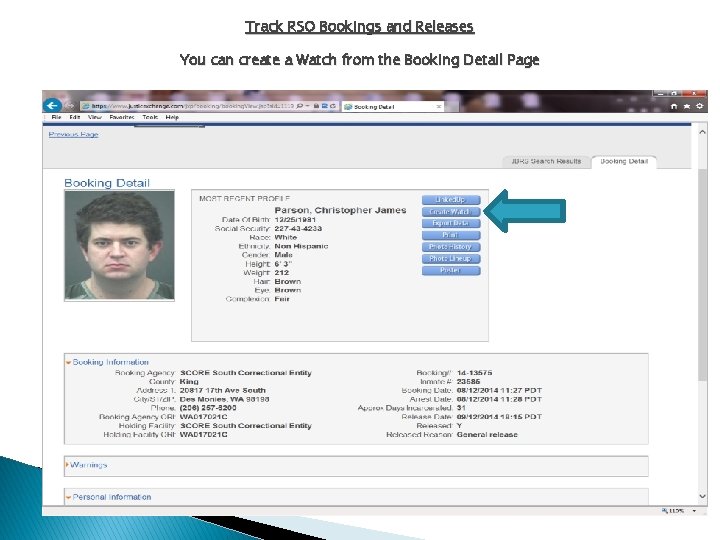Click the Booking Detail heading
Image resolution: width=720 pixels, height=540 pixels.
[107, 183]
